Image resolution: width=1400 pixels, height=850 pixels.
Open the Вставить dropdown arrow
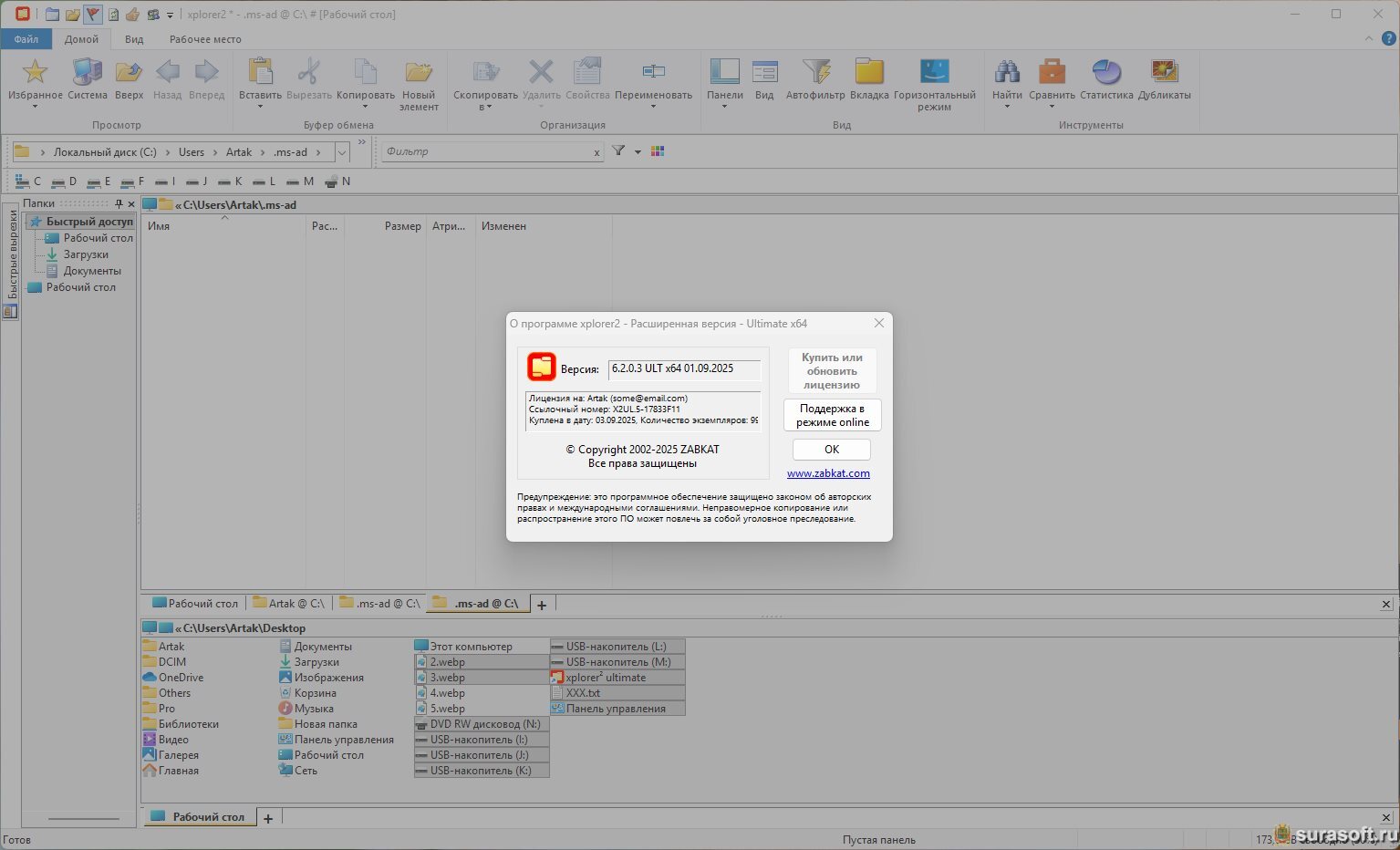coord(260,106)
